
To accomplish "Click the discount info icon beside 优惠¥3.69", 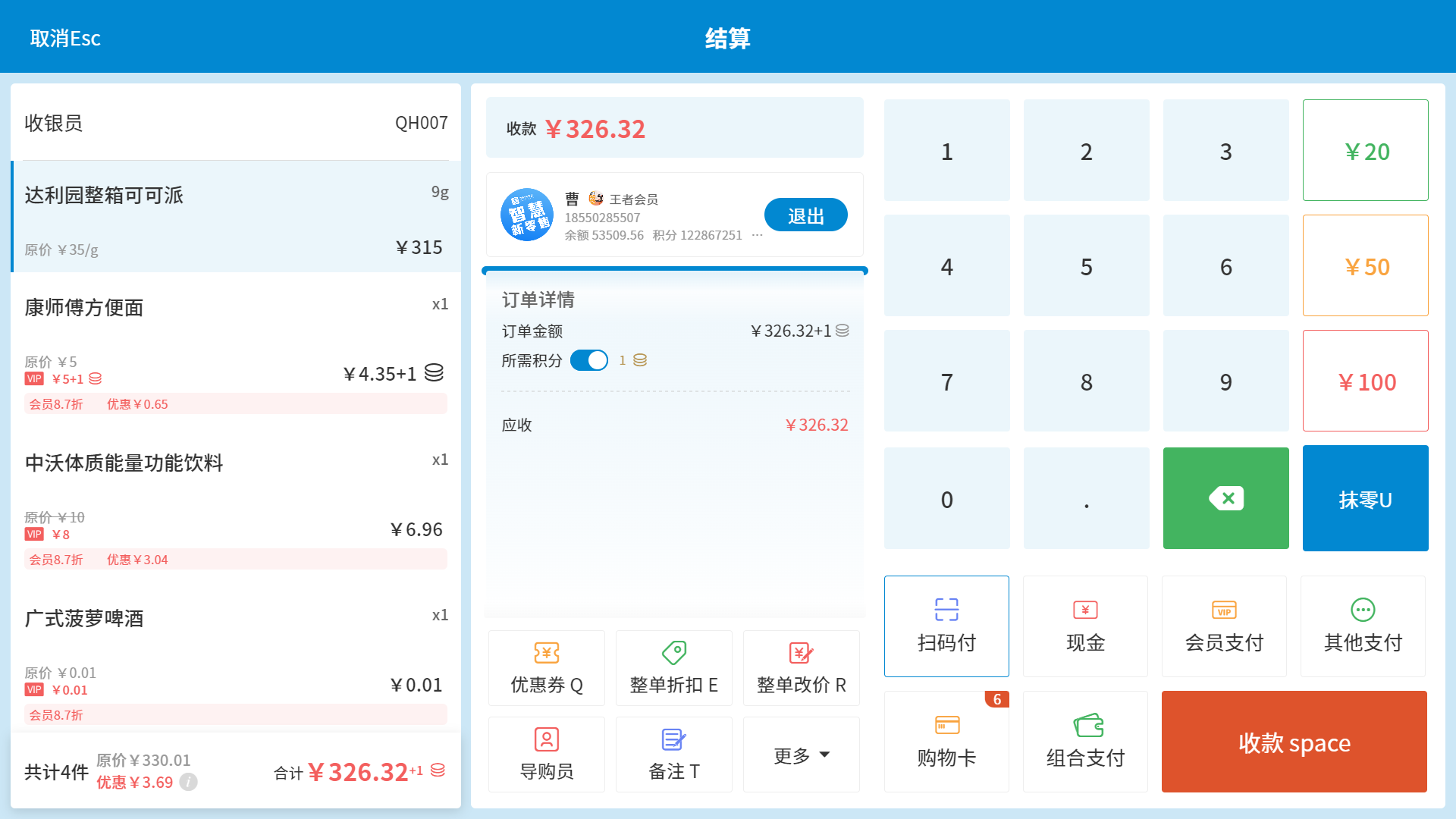I will [x=189, y=782].
